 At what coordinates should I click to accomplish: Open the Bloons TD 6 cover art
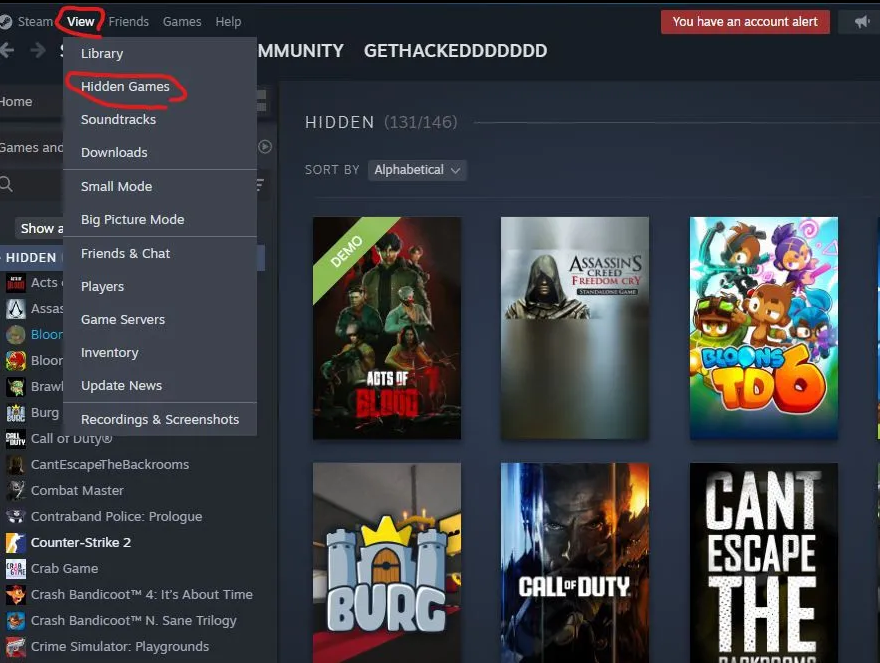click(763, 328)
